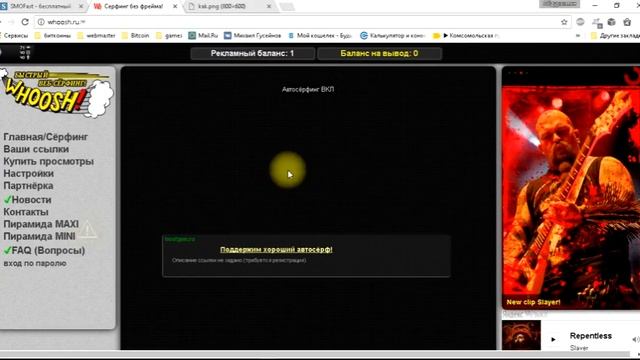Screen dimensions: 640x360
Task: Open the Другие закладки folder
Action: [615, 36]
